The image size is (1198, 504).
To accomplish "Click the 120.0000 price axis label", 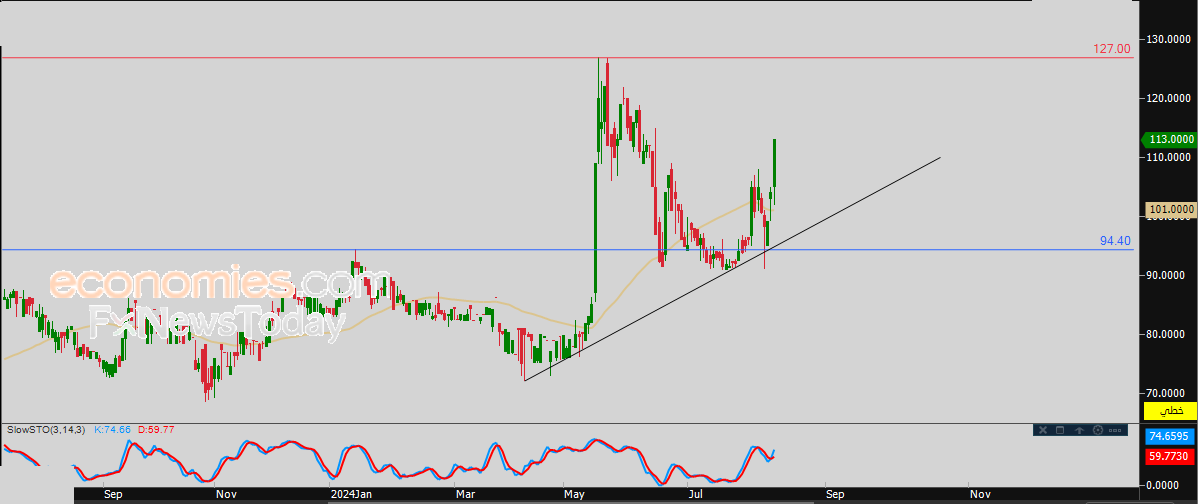I will pyautogui.click(x=1167, y=98).
